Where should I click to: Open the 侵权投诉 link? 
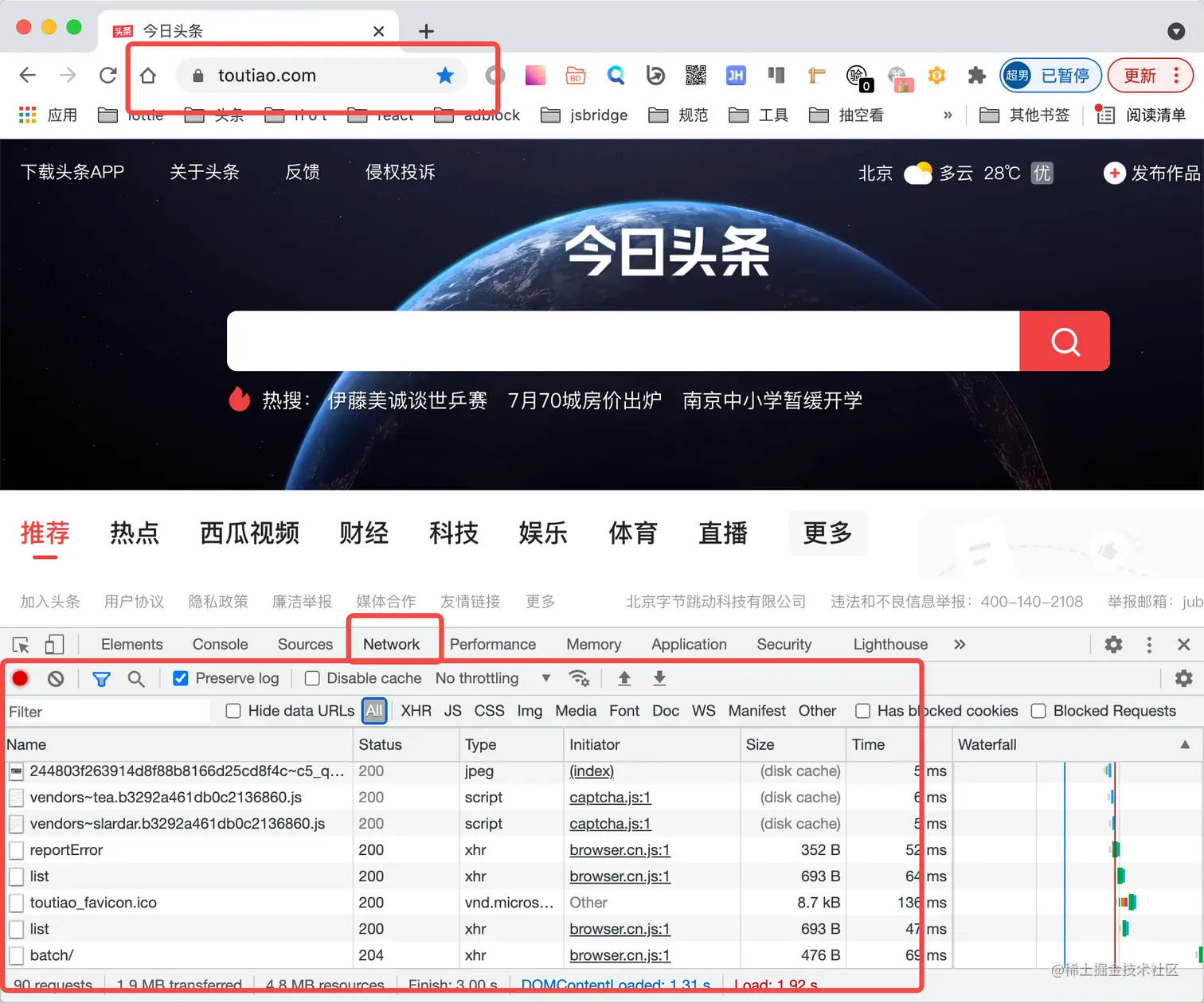pos(401,172)
